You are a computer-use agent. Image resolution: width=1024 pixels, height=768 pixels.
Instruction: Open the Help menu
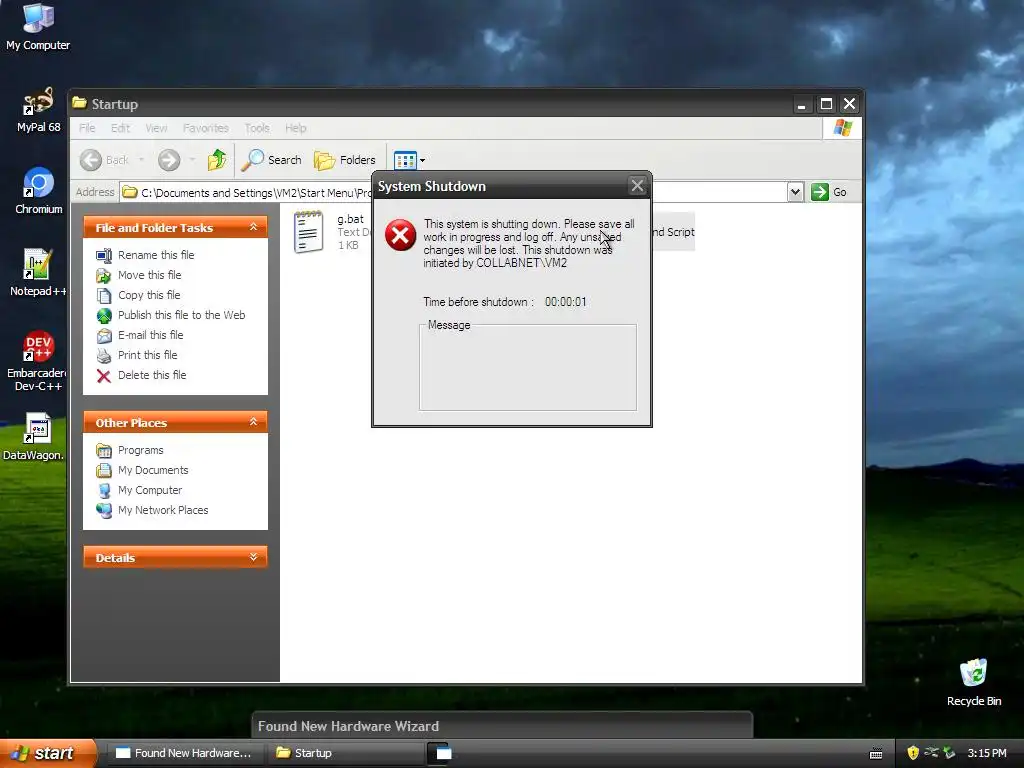point(295,128)
